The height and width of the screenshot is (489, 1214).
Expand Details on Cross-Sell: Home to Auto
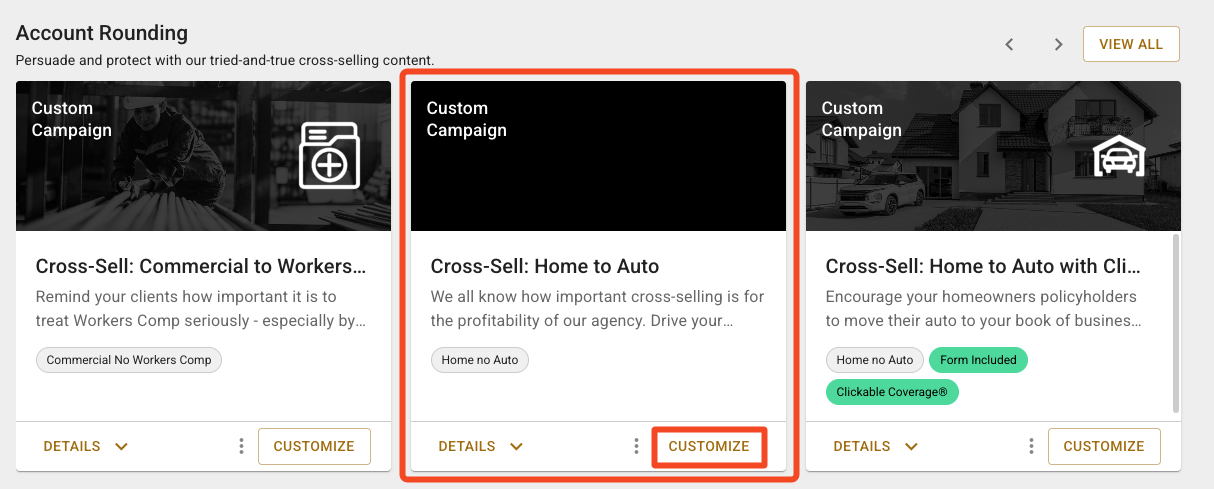click(x=481, y=446)
